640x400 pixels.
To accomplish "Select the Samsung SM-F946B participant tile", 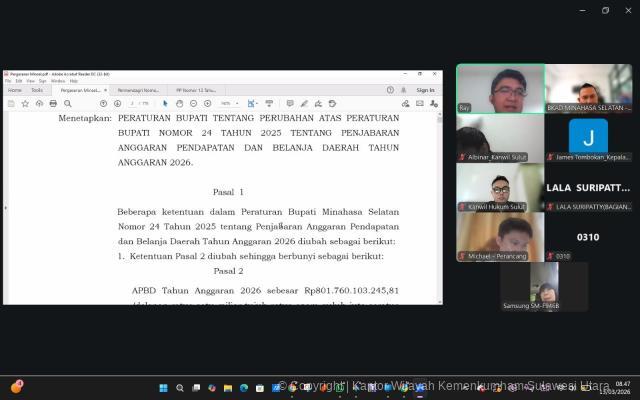I will point(544,286).
